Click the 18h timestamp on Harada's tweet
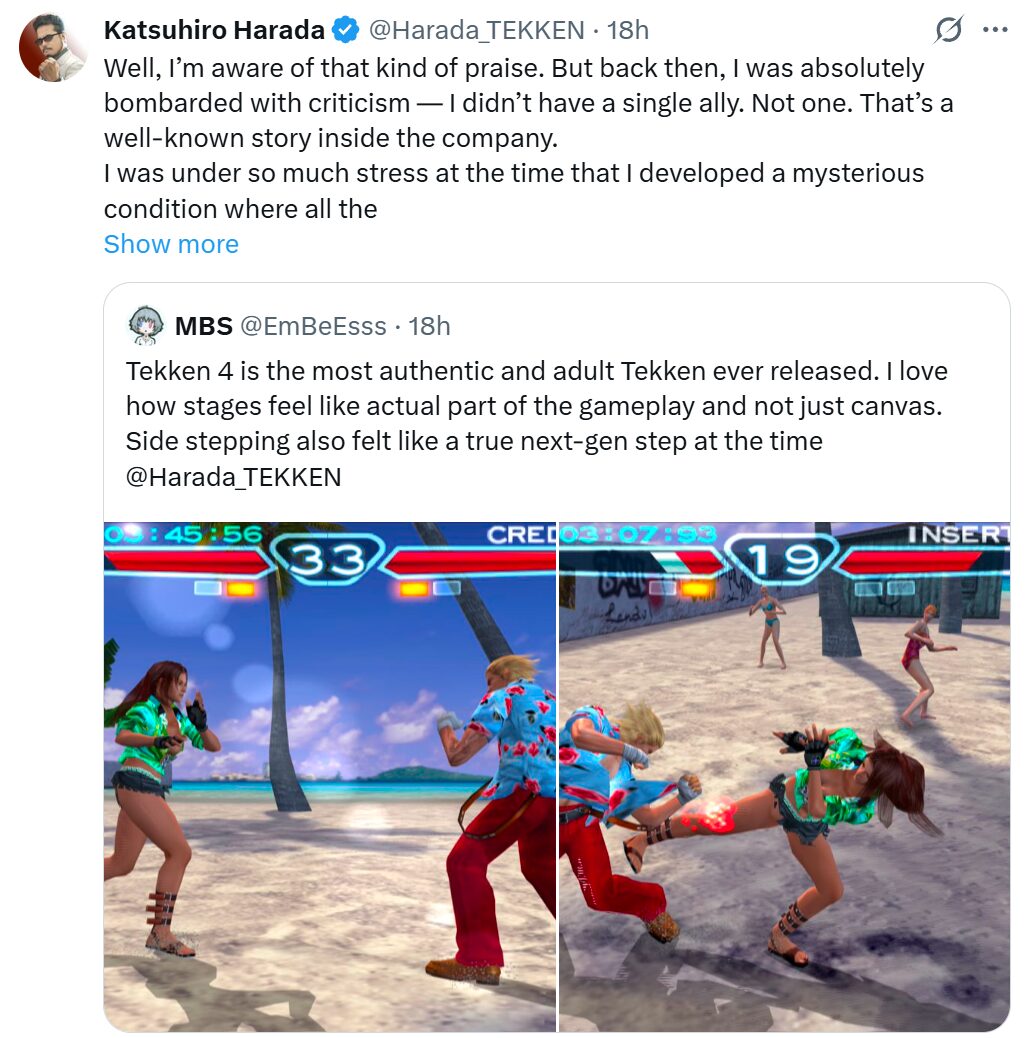The height and width of the screenshot is (1038, 1025). click(x=628, y=30)
